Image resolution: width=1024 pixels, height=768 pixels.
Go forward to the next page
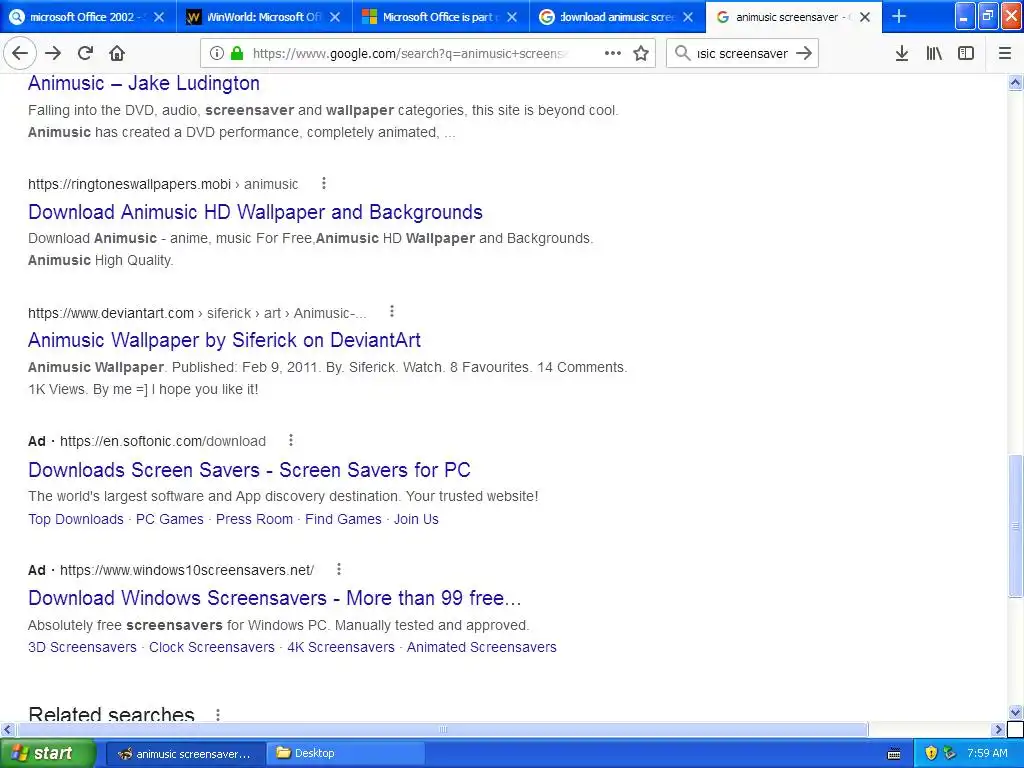point(53,54)
